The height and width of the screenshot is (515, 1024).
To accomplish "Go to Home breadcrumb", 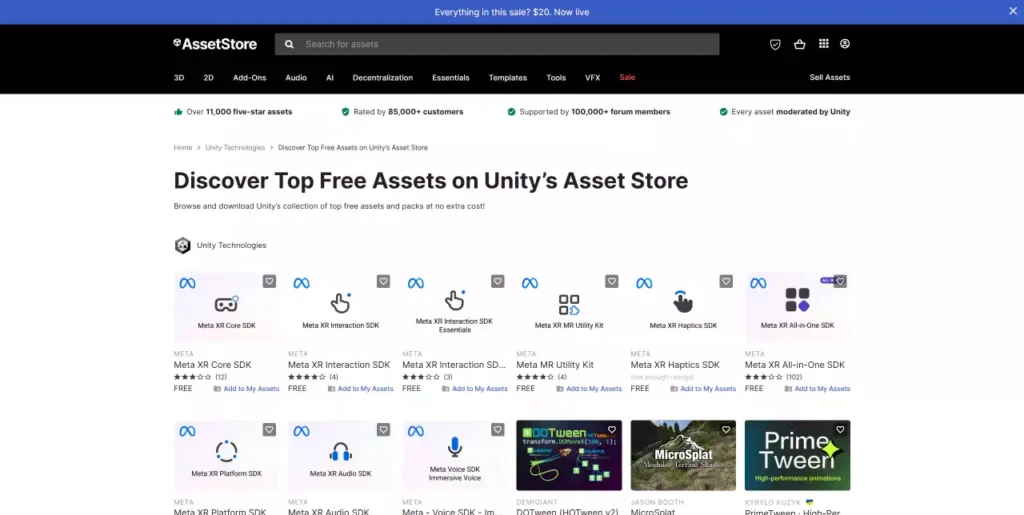I will [183, 148].
